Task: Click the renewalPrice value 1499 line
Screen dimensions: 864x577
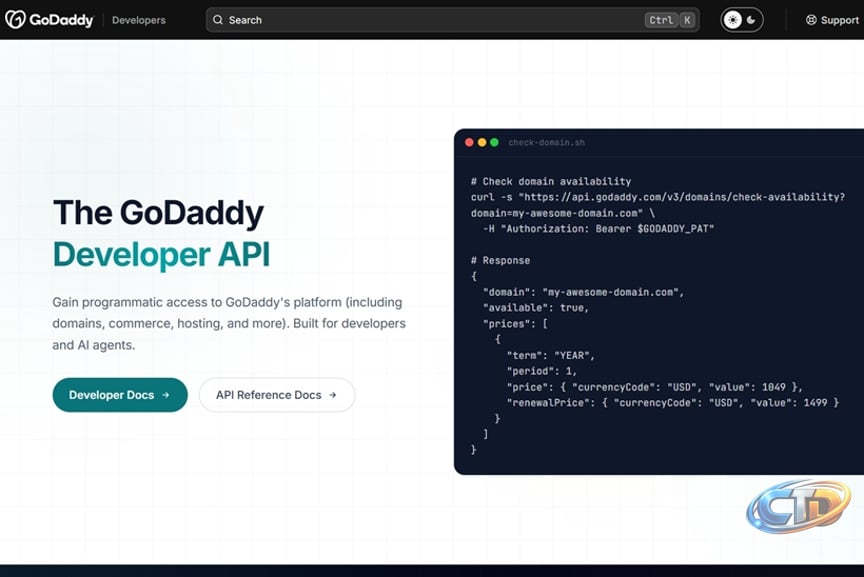Action: point(673,403)
